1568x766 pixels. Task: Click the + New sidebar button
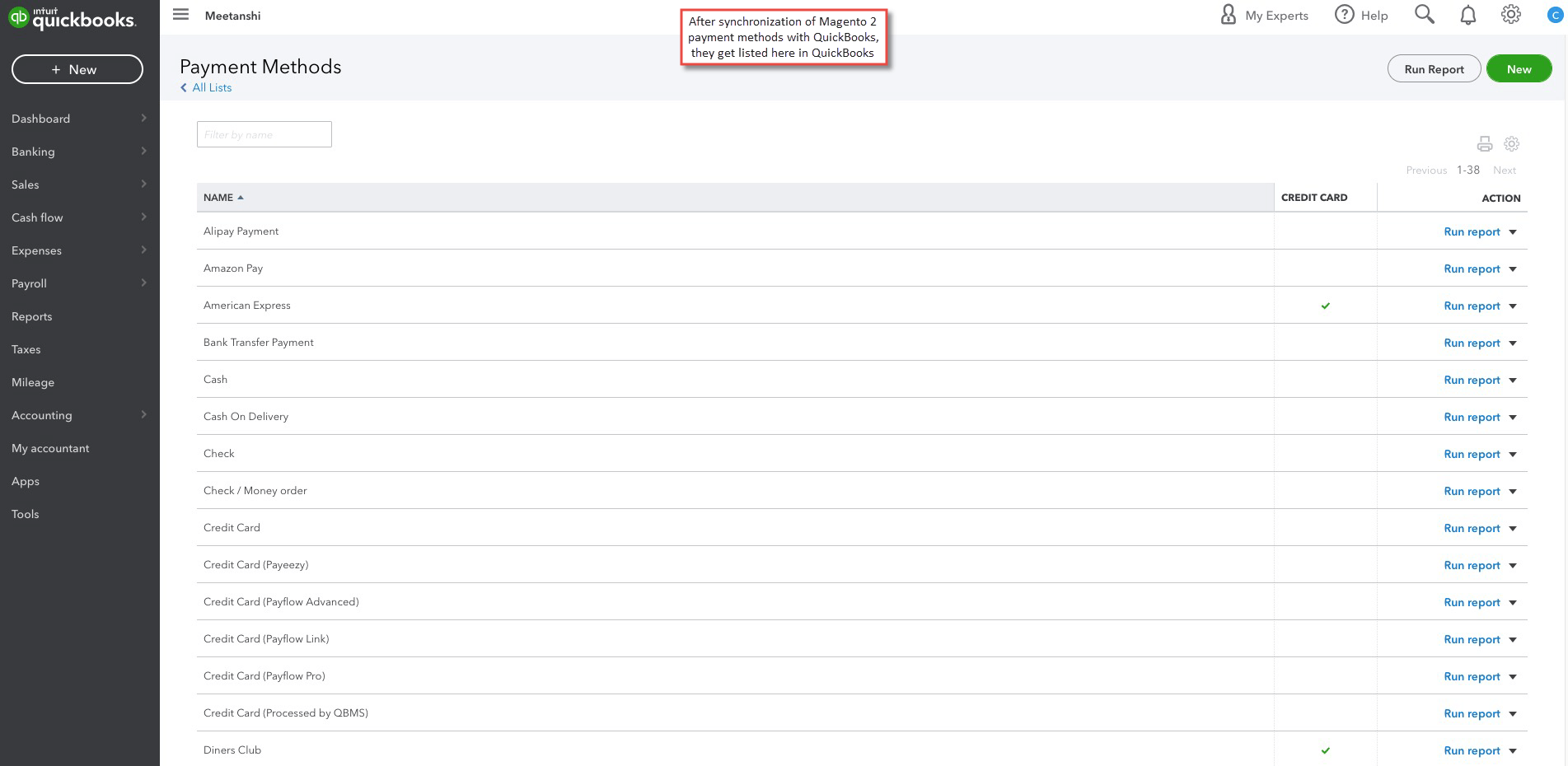tap(77, 69)
